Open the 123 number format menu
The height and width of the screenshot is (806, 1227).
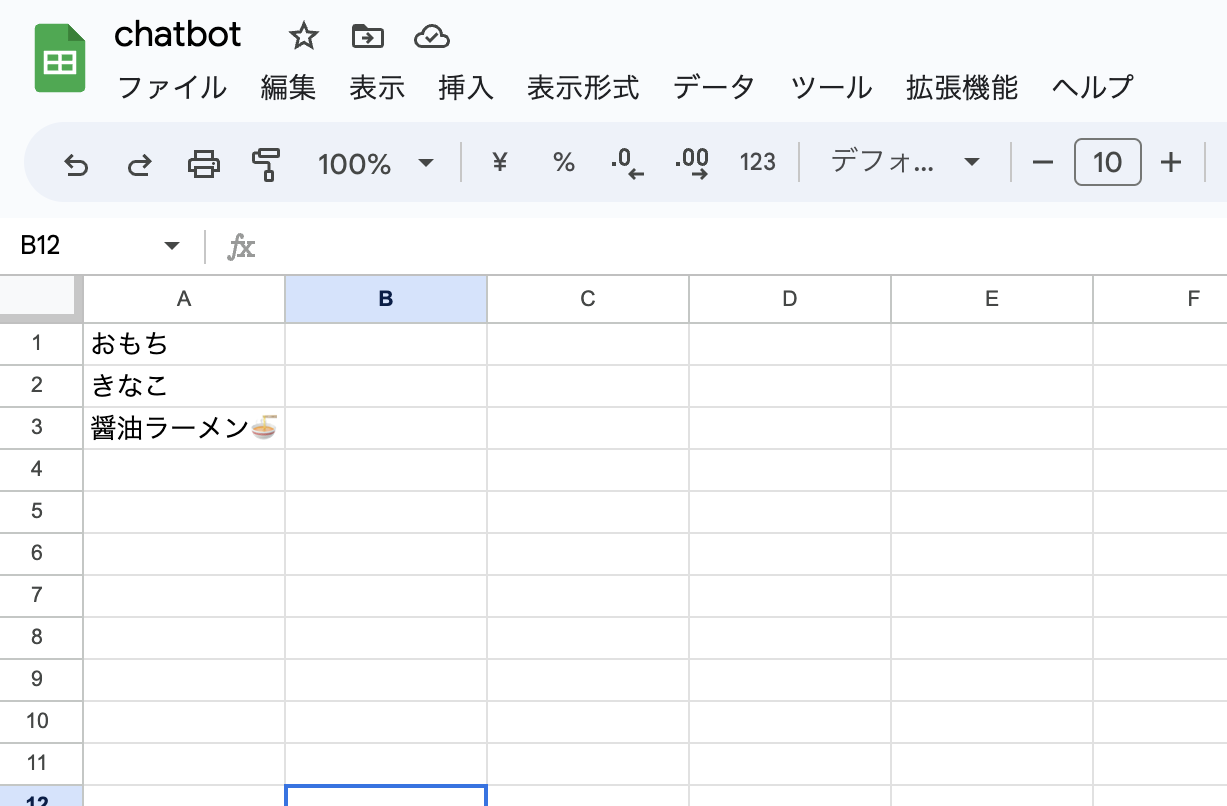click(757, 162)
